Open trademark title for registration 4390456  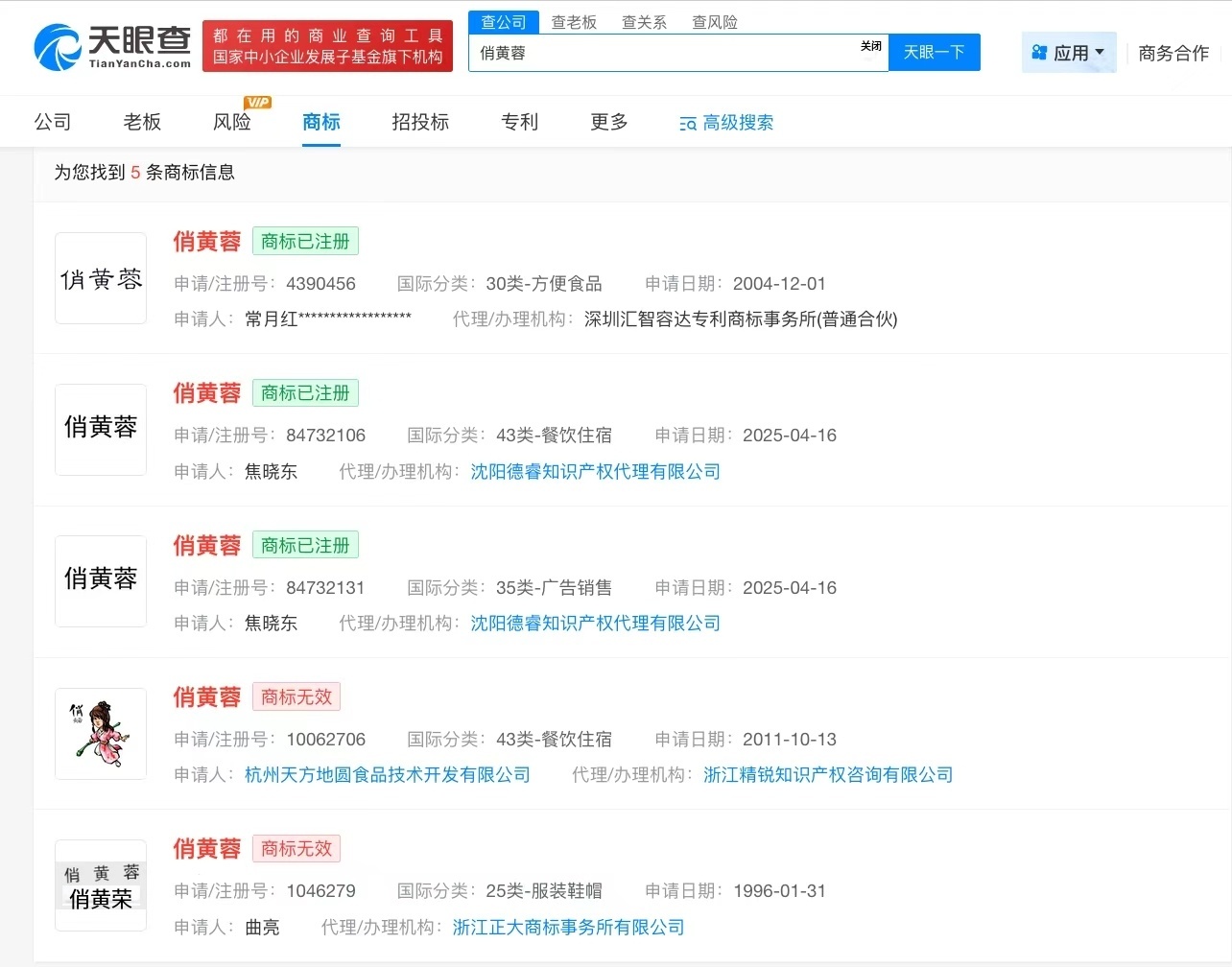click(207, 242)
